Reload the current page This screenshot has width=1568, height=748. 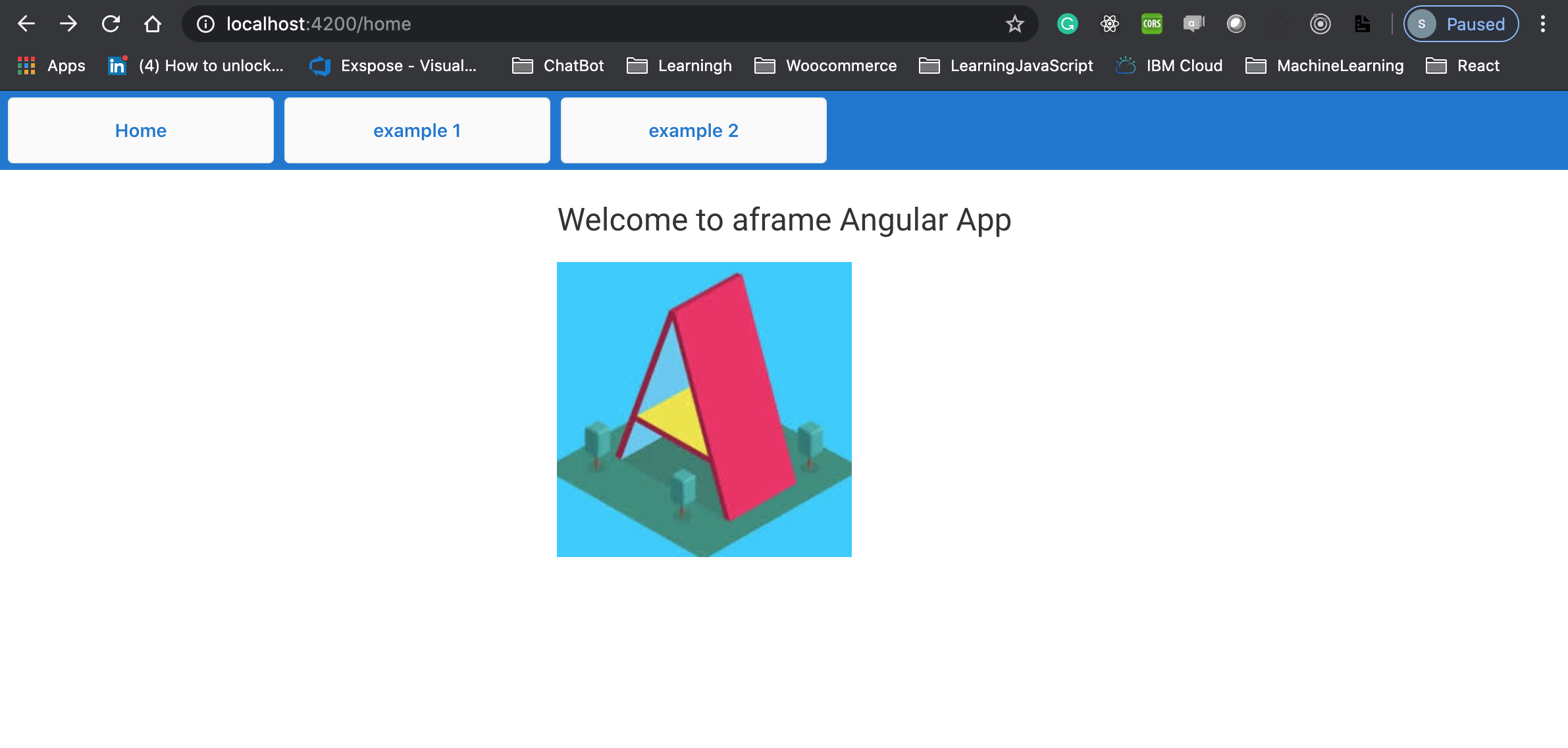(111, 24)
